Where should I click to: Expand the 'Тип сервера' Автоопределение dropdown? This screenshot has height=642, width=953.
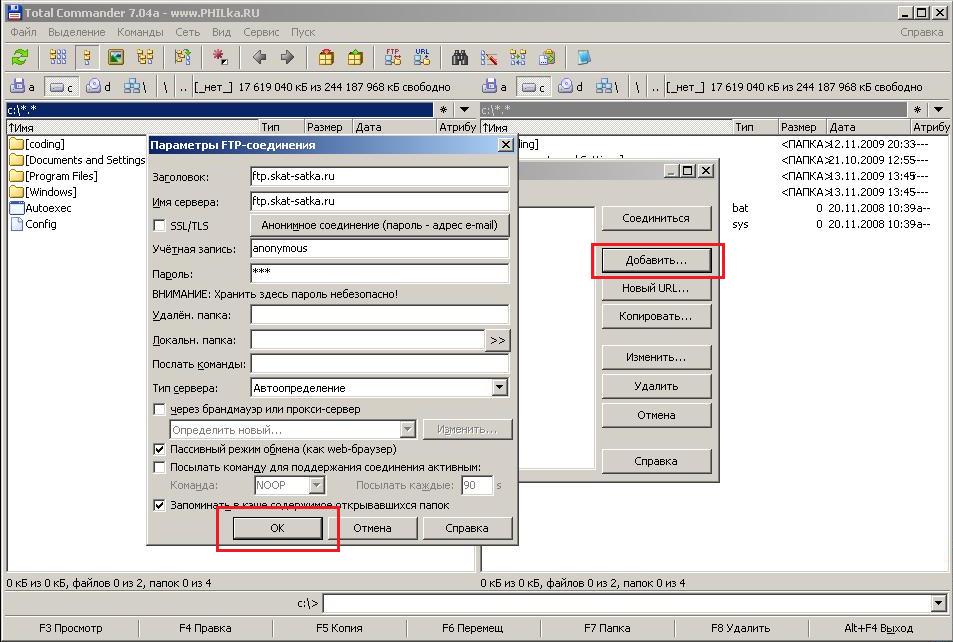point(499,387)
